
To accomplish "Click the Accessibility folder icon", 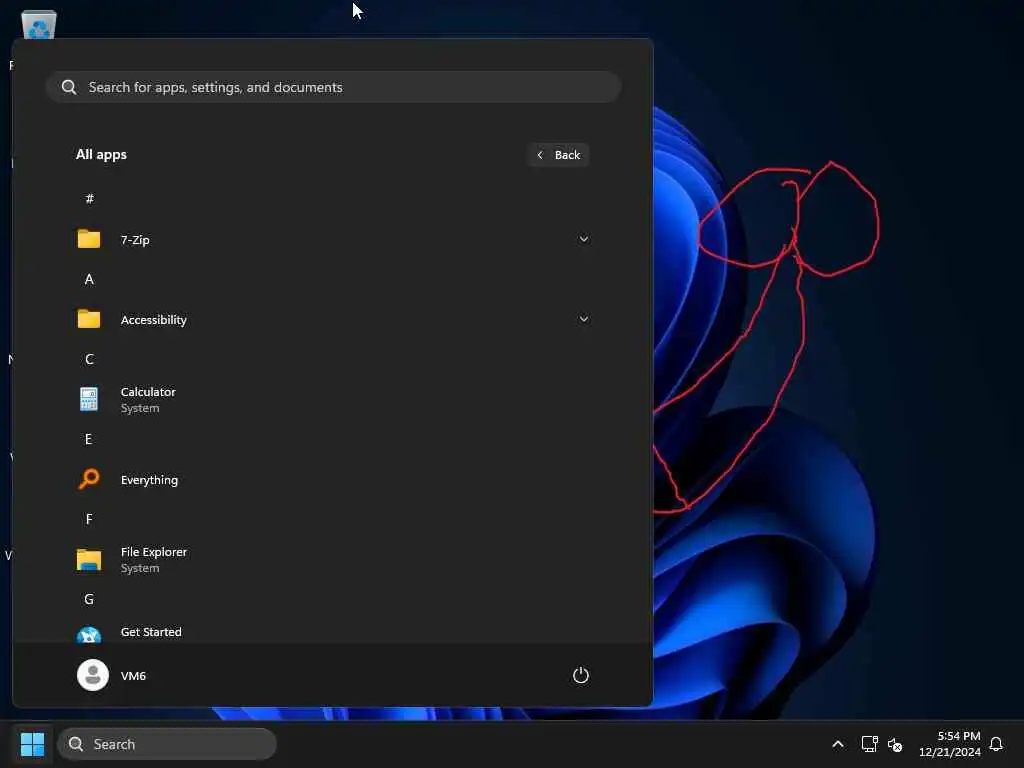I will point(89,319).
